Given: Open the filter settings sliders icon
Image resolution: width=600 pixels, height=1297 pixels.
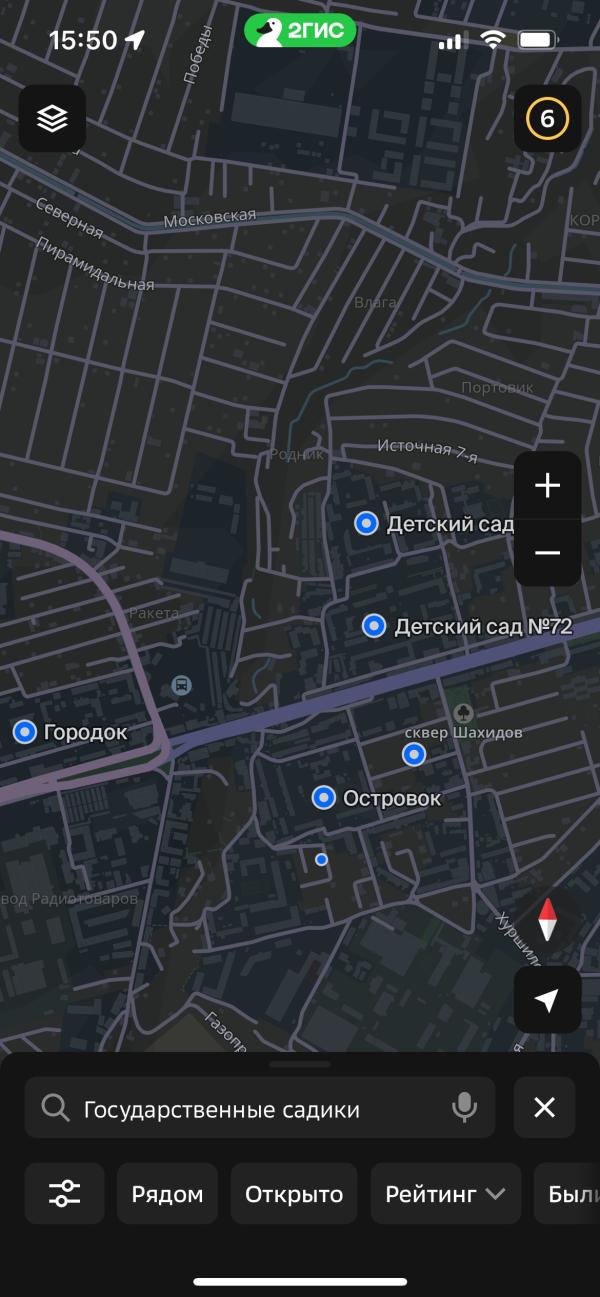Looking at the screenshot, I should pos(65,1193).
